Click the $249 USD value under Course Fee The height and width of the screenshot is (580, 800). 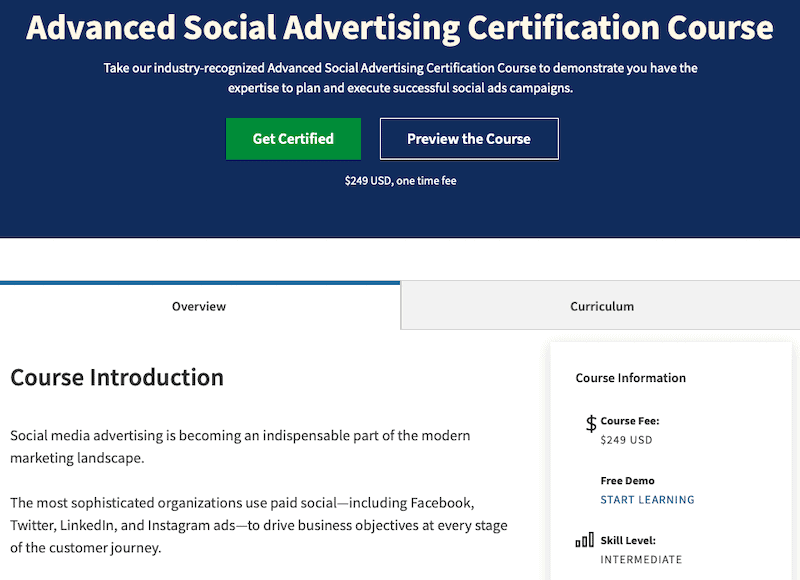pos(626,440)
